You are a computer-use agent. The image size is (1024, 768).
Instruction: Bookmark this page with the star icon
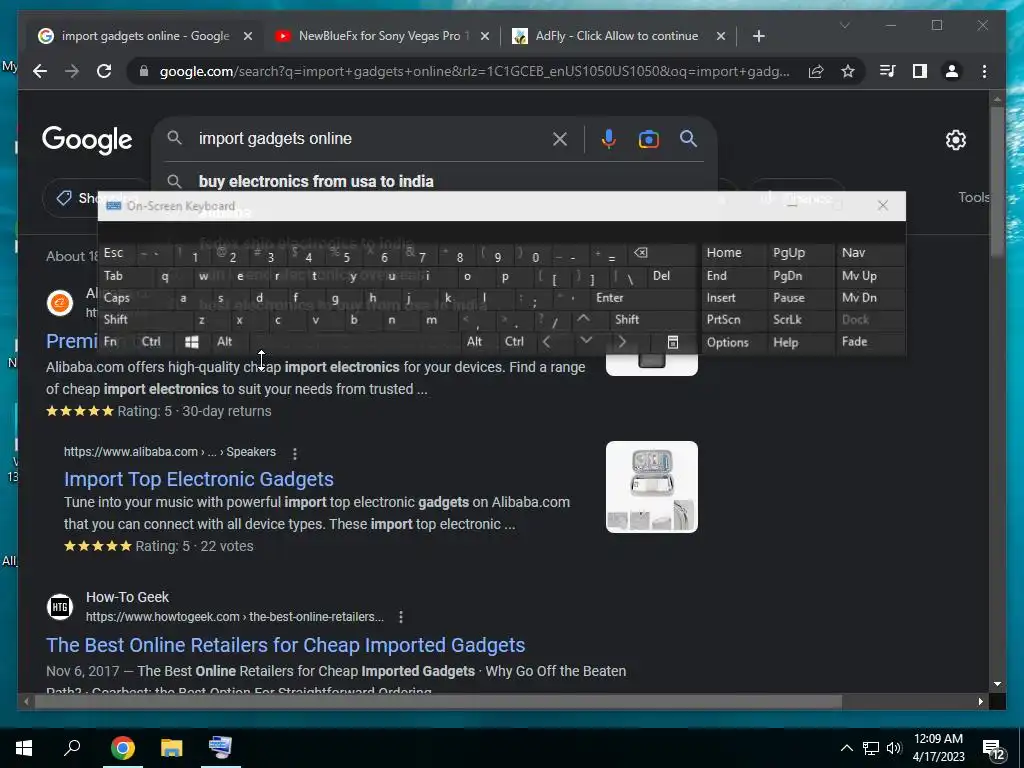[x=848, y=71]
